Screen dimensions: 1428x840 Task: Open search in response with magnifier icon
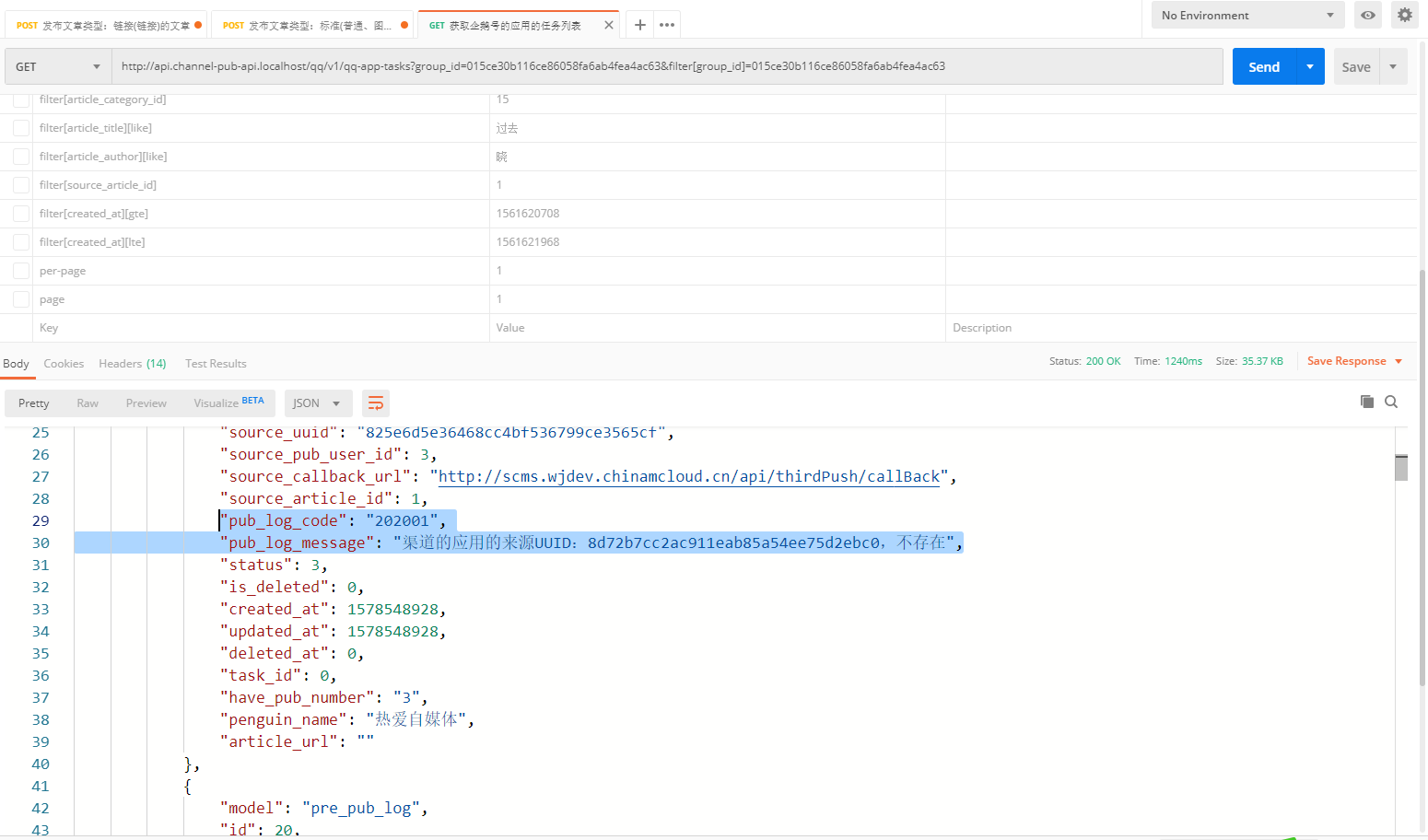pyautogui.click(x=1391, y=402)
